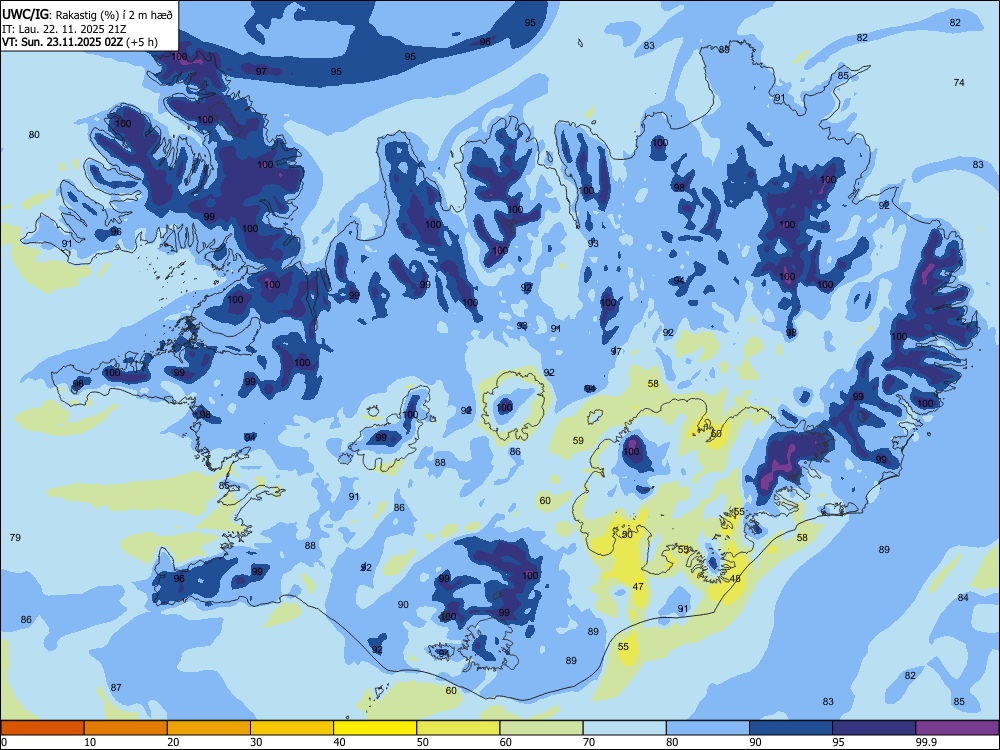
Task: Click the 'VT: Sun. 23.11.2025 02Z (+5 h)' line
Action: [x=80, y=42]
